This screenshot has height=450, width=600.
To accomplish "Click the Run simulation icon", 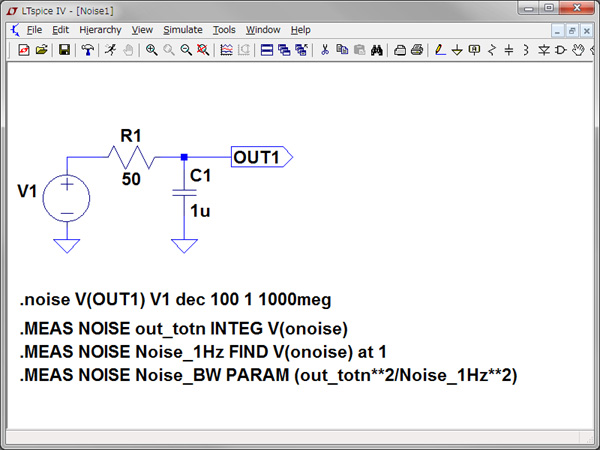I will coord(112,50).
